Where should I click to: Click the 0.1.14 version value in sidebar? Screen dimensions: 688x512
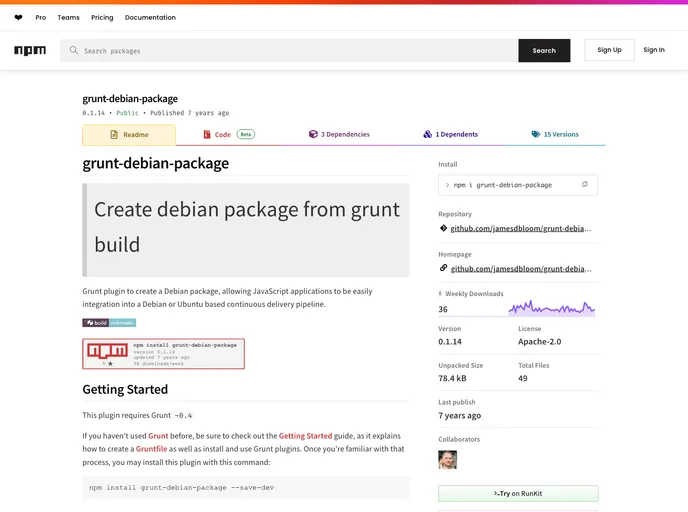[450, 341]
